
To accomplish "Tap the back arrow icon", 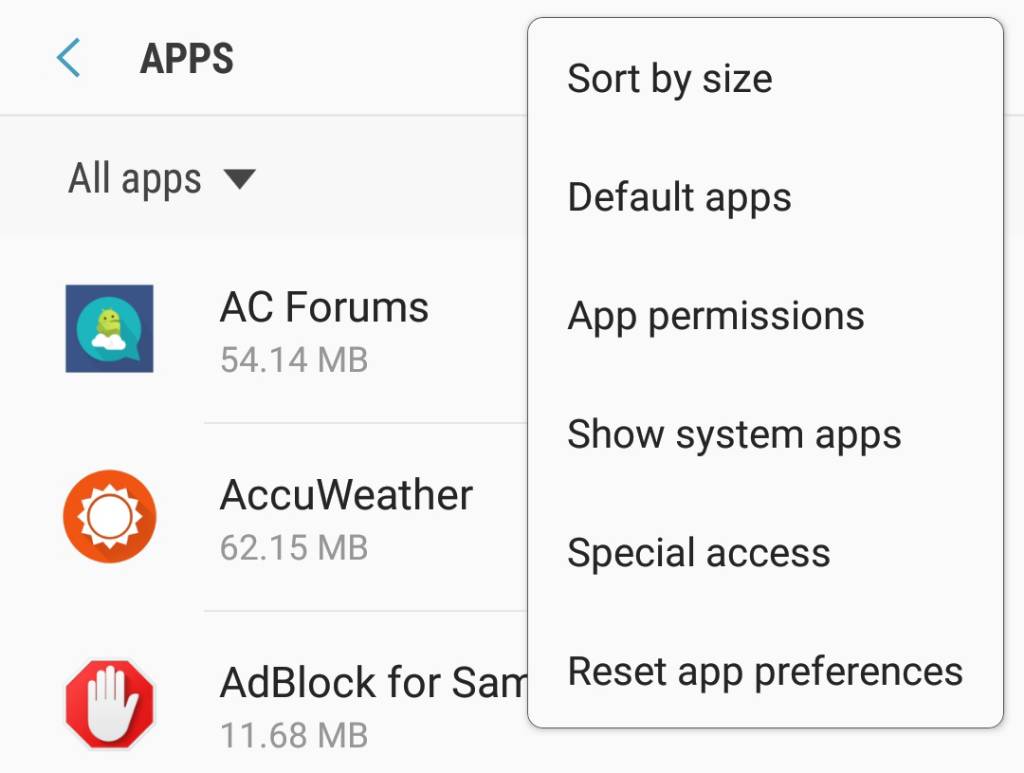I will 68,57.
